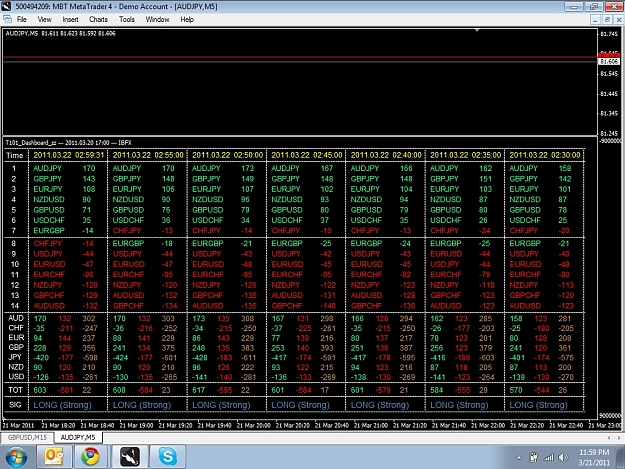Screen dimensions: 625x469
Task: Open the Insert menu
Action: (70, 20)
